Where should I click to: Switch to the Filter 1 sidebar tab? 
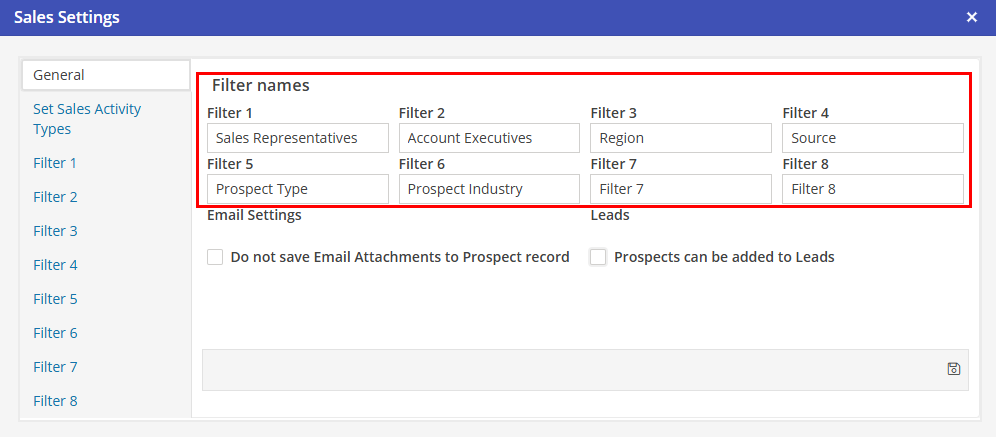(55, 163)
